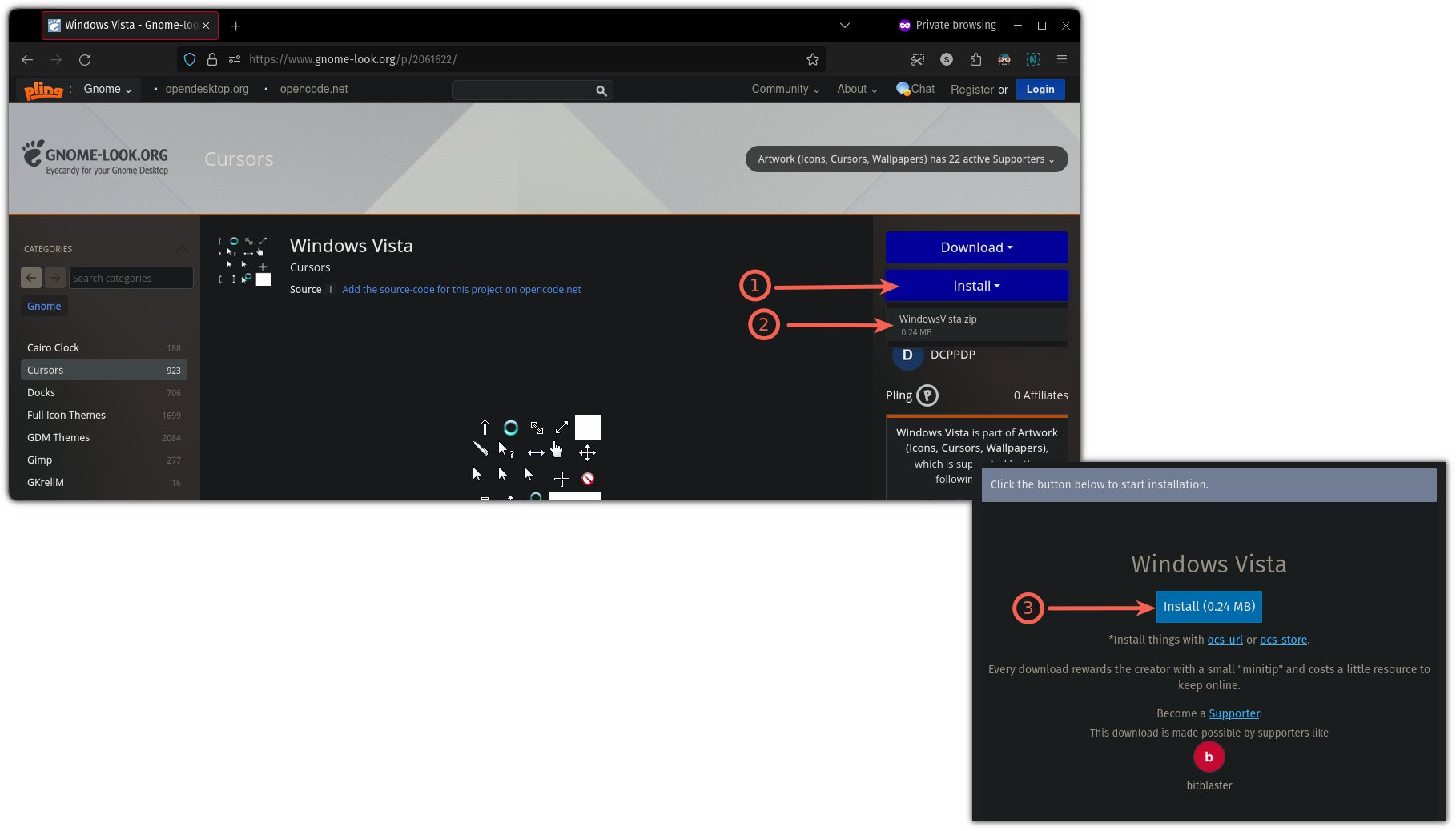The image size is (1456, 831).
Task: Expand the Community menu
Action: (784, 89)
